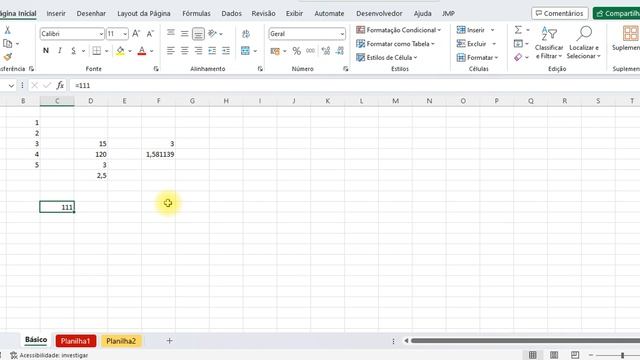Apply percent style
The width and height of the screenshot is (640, 360).
click(x=297, y=51)
